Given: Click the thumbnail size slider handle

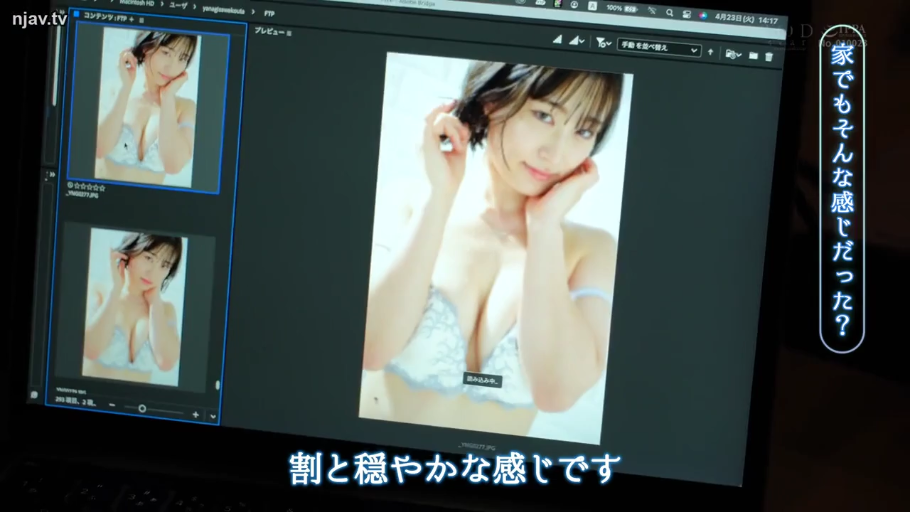Looking at the screenshot, I should pyautogui.click(x=142, y=408).
